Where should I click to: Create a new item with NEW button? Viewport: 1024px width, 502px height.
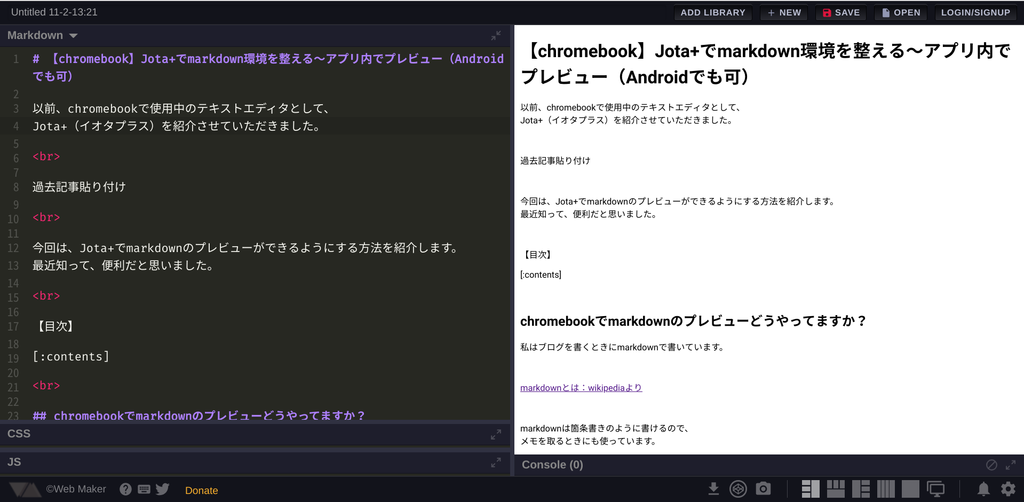(x=784, y=12)
